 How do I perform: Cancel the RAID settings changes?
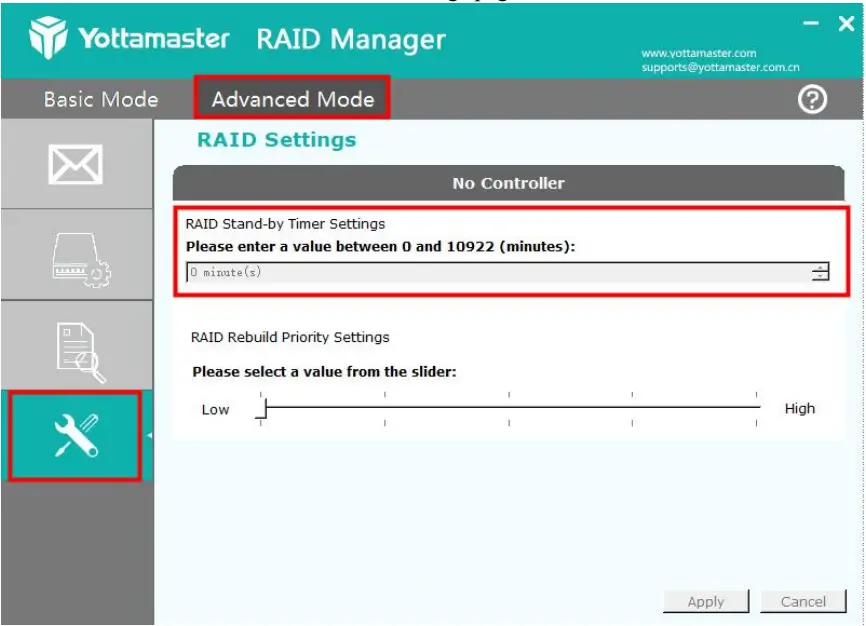(803, 601)
